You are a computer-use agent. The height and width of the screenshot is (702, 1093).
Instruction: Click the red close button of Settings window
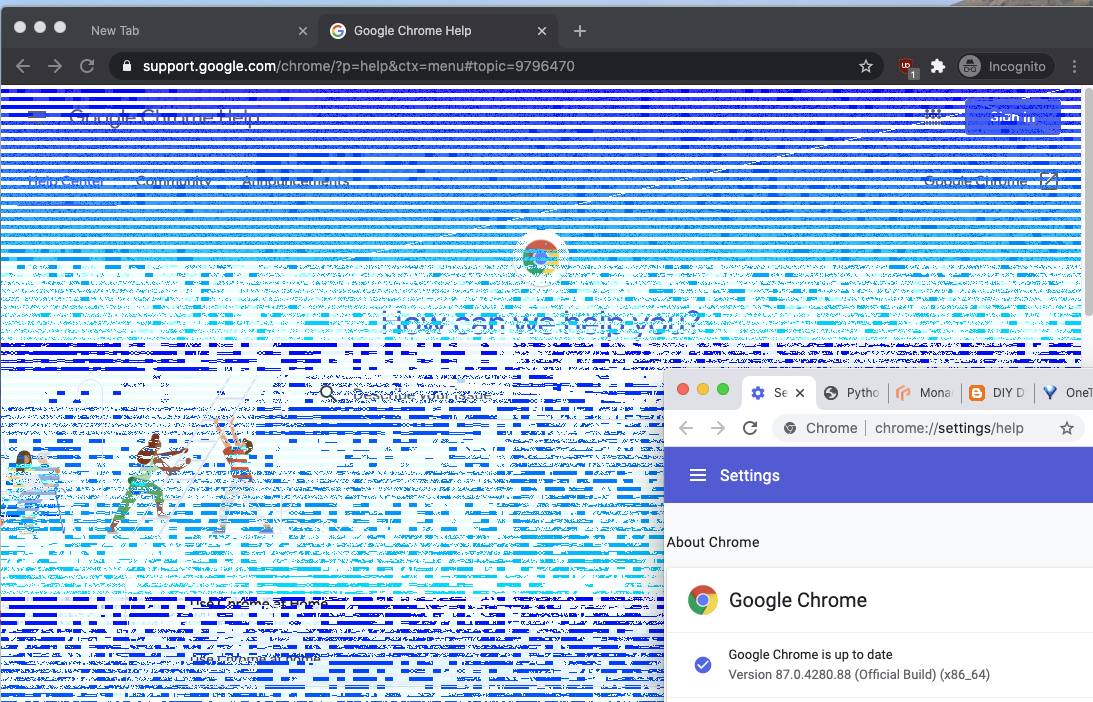click(x=683, y=390)
